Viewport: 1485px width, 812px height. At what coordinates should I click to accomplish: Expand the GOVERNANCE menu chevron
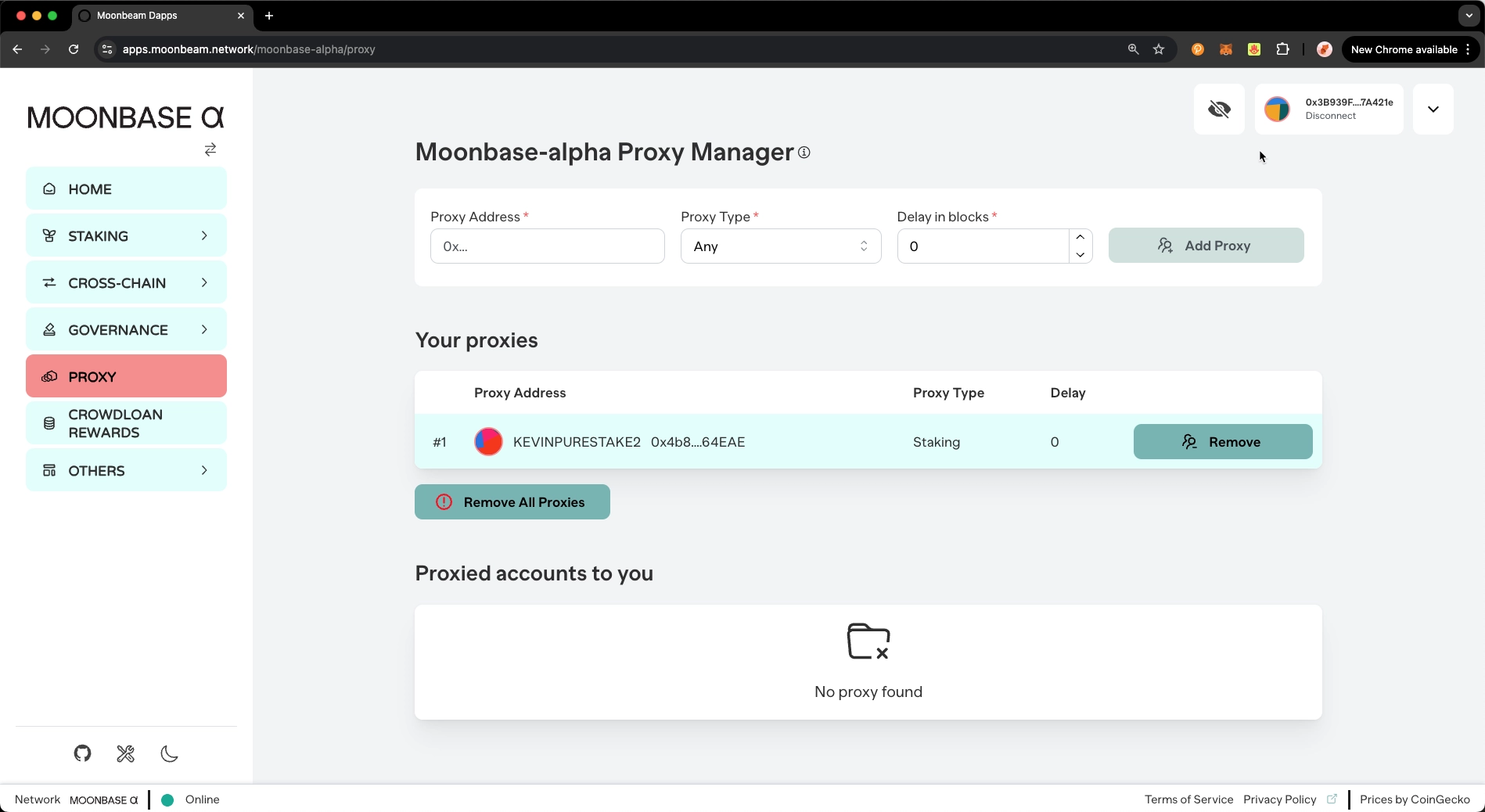click(204, 329)
